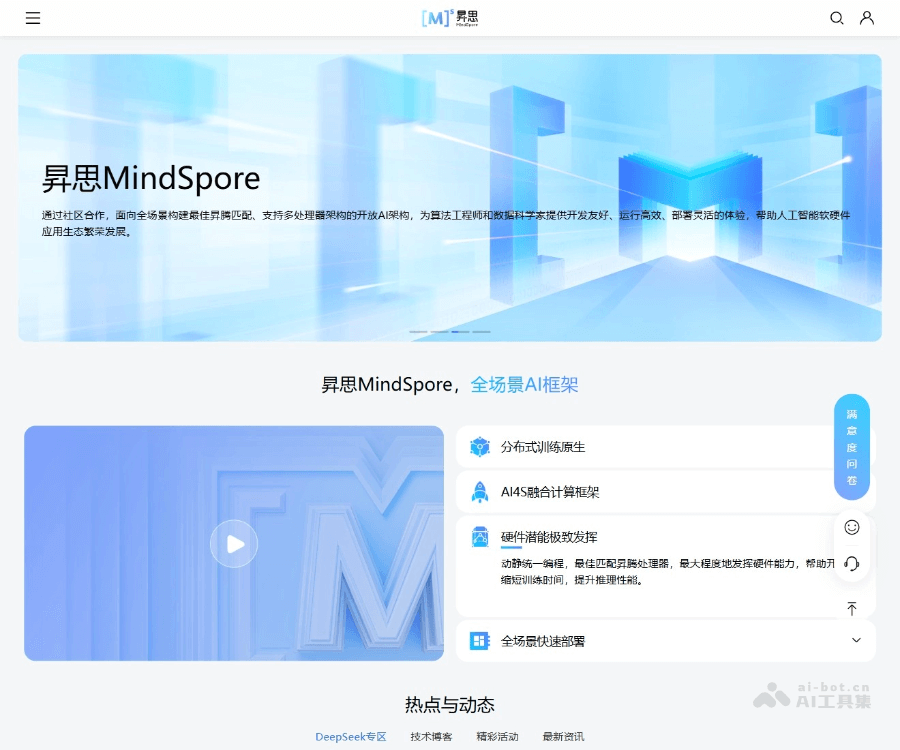Screen dimensions: 900x750
Task: Click the grid icon beside 全场景快速部署
Action: [x=480, y=640]
